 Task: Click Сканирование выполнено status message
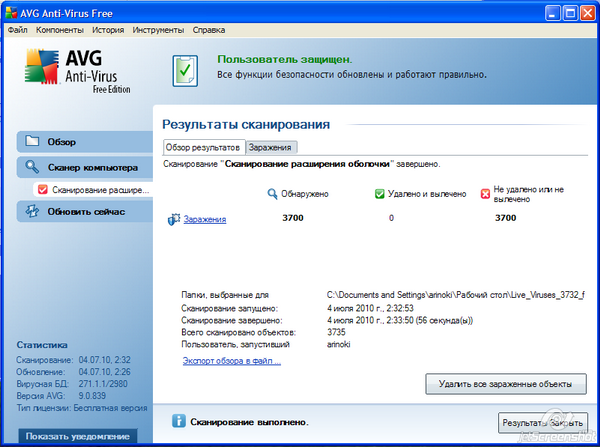249,422
